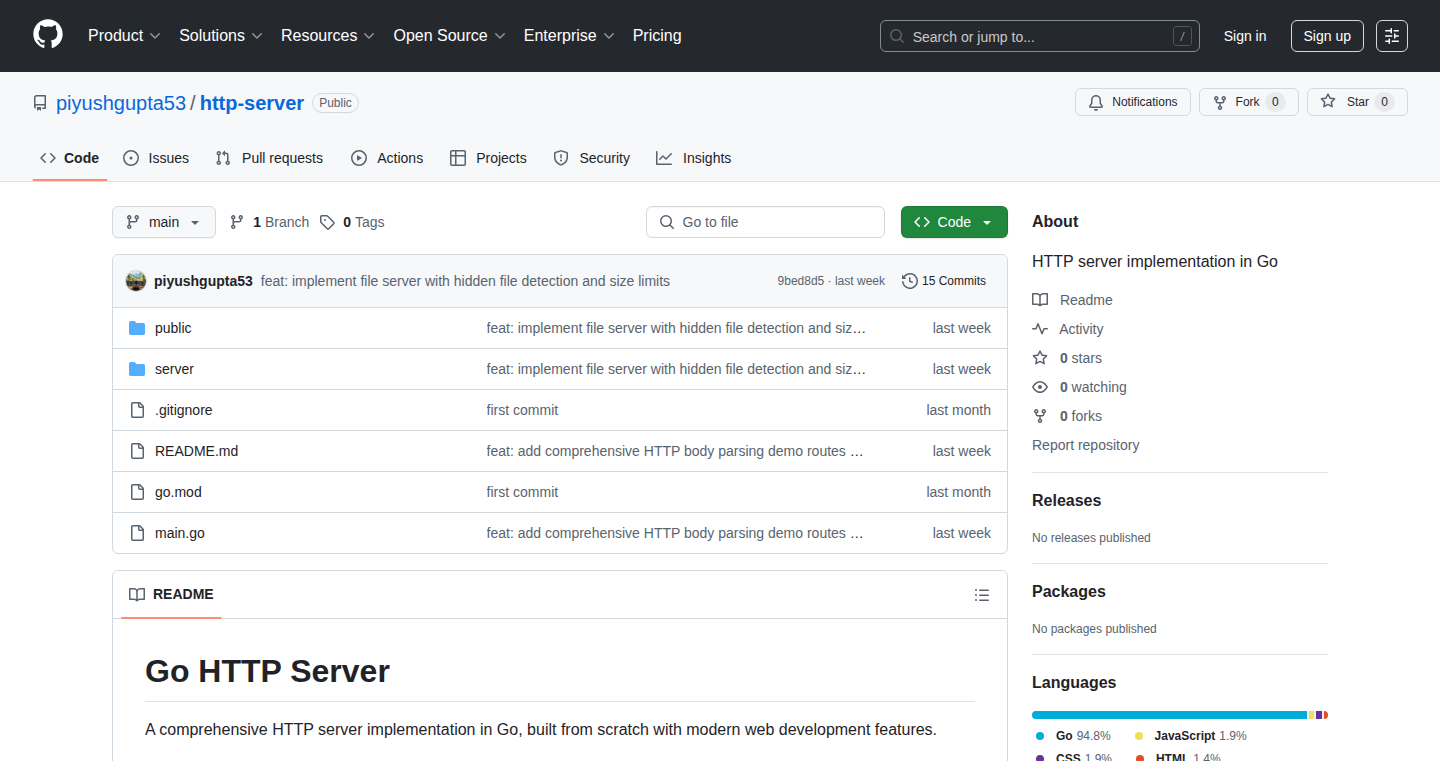
Task: Click the file icon for main.go
Action: 137,533
